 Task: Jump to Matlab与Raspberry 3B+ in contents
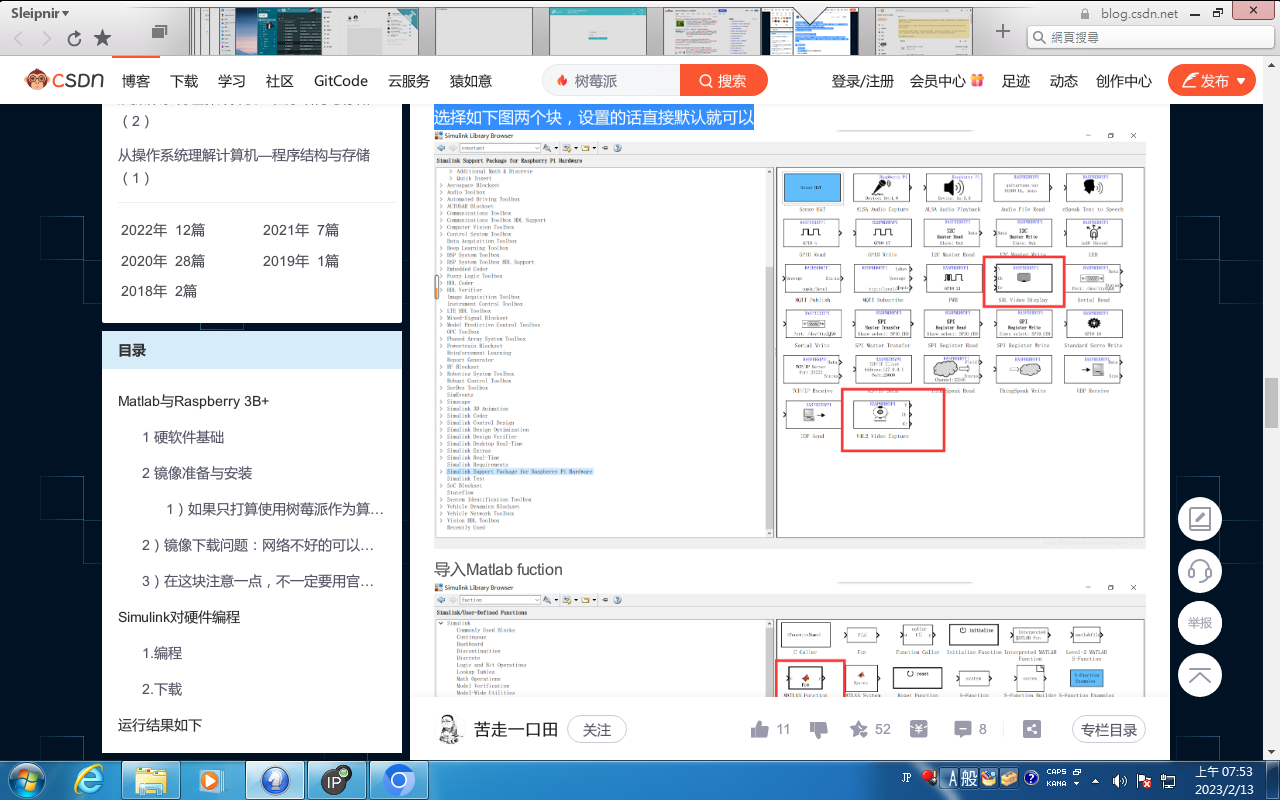click(x=194, y=401)
